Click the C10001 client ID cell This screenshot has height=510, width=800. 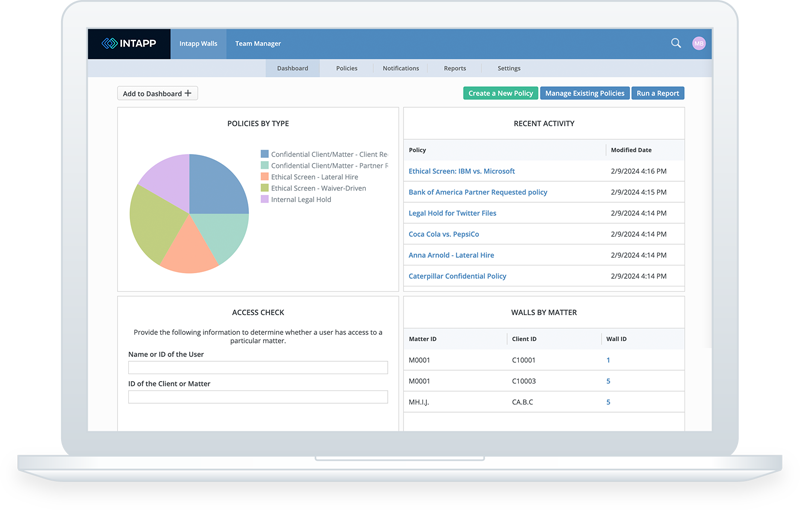click(523, 360)
